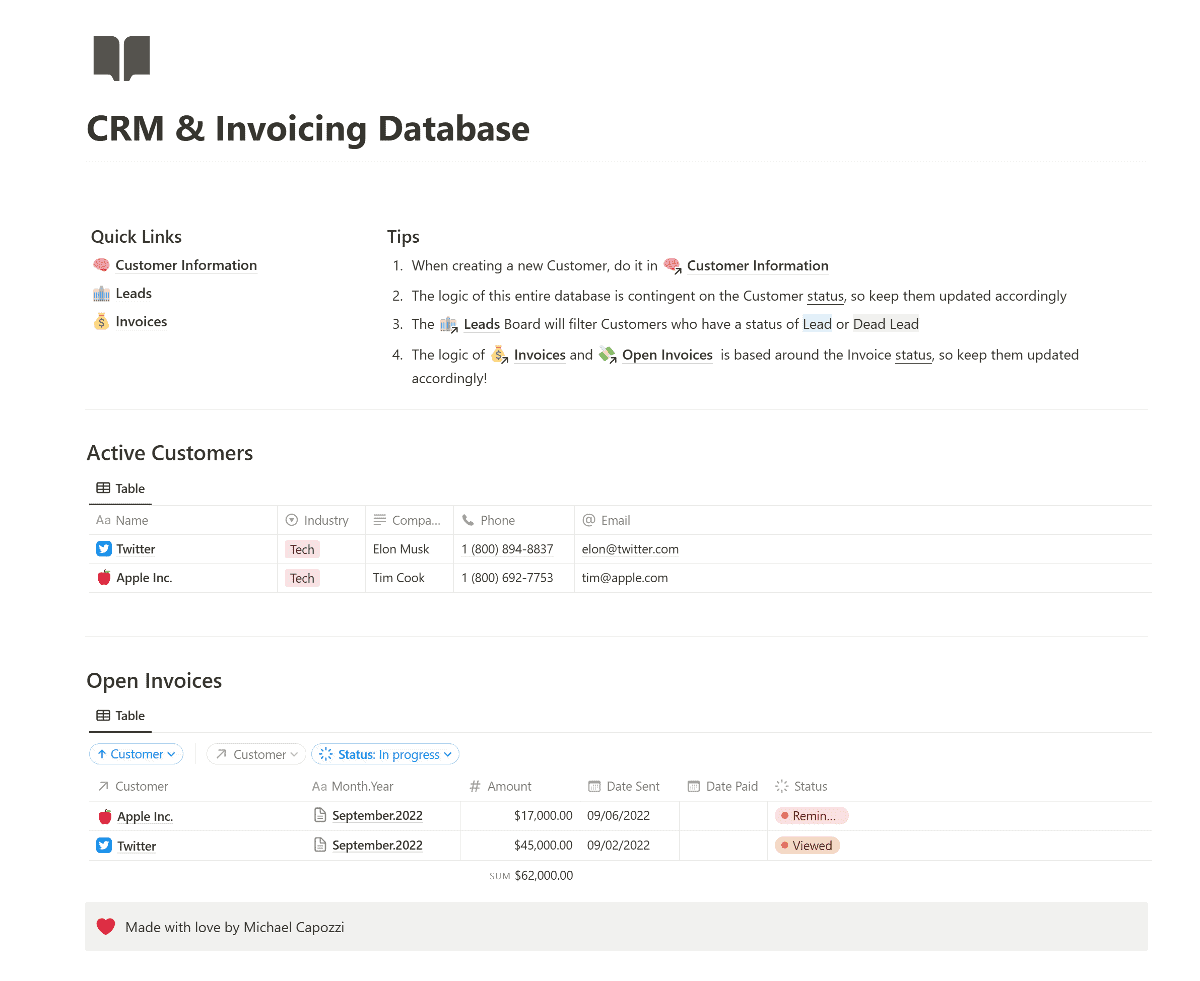The width and height of the screenshot is (1200, 981).
Task: Click the apple icon in Active Customers table
Action: pyautogui.click(x=104, y=578)
